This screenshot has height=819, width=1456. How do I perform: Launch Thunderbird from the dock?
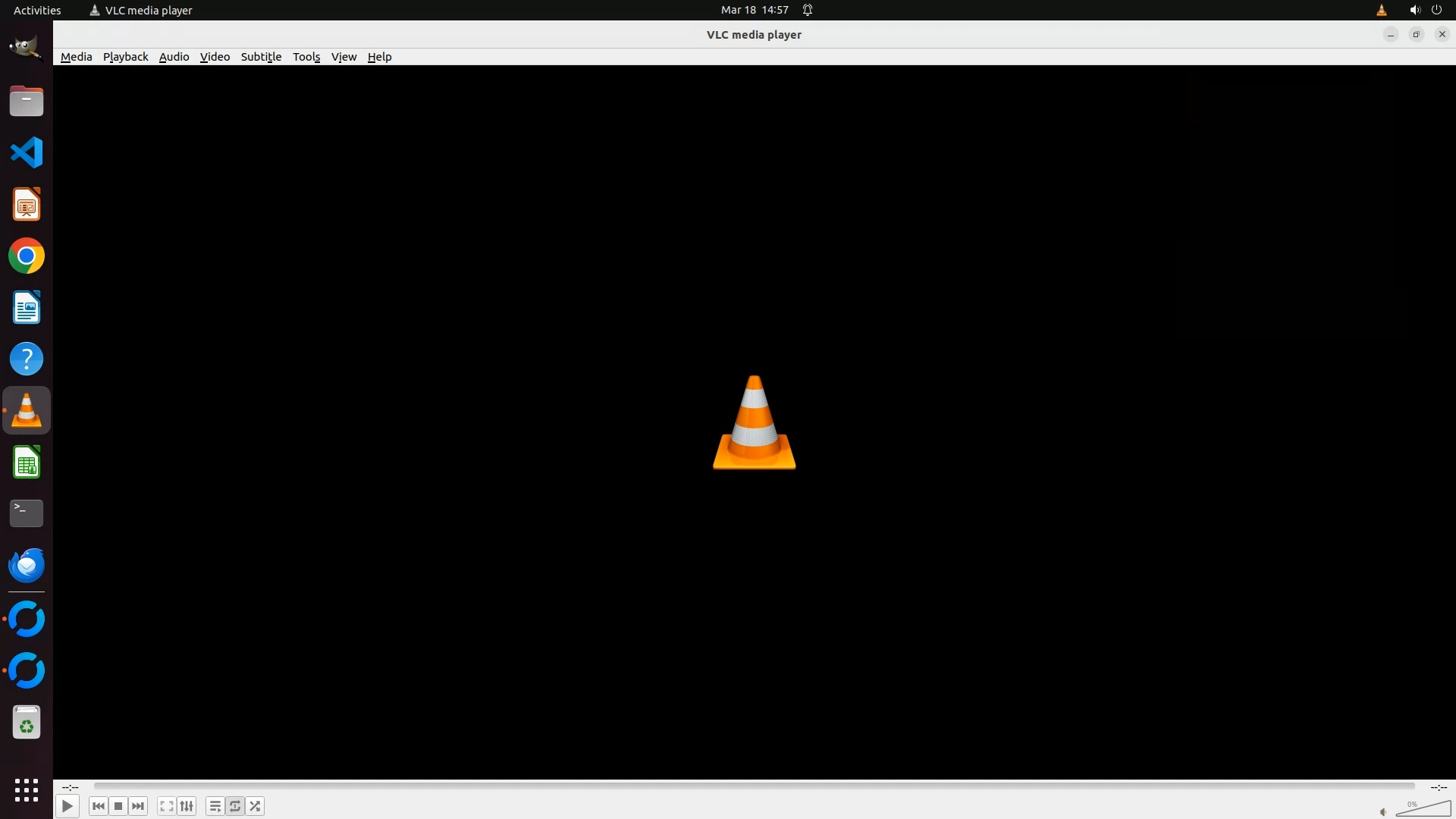(27, 565)
